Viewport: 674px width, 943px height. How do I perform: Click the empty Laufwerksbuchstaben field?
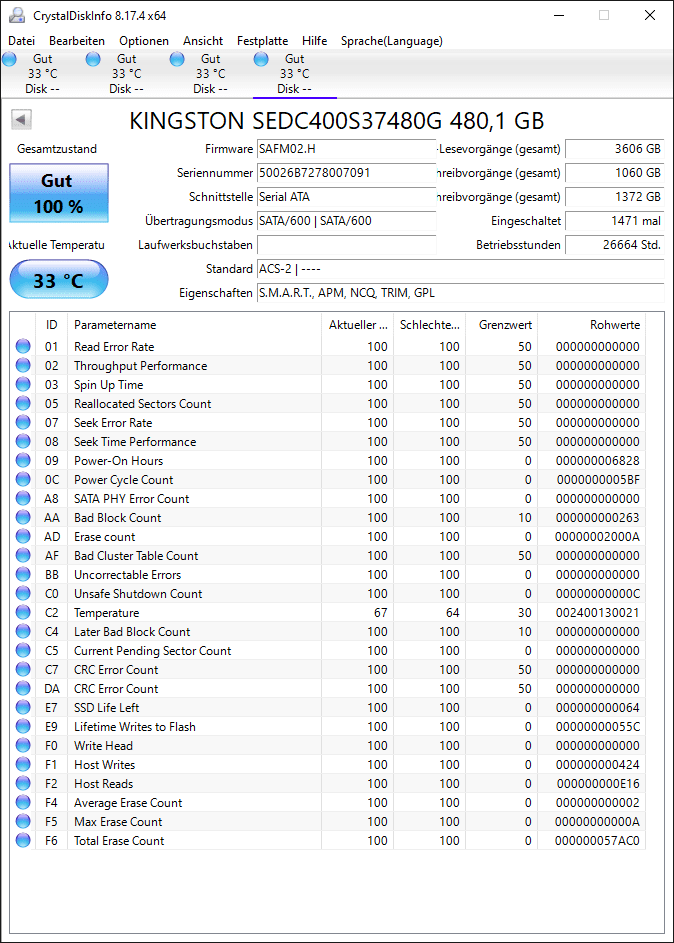coord(346,245)
